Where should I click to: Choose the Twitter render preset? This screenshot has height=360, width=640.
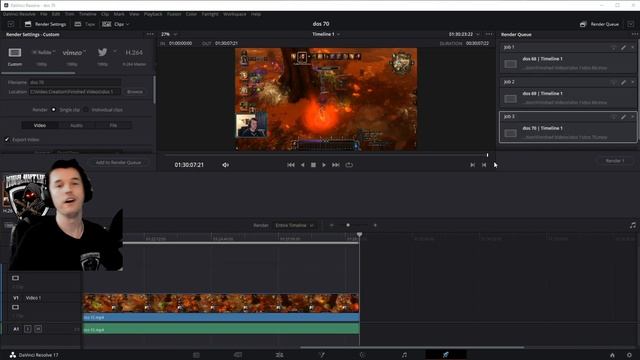tap(102, 52)
